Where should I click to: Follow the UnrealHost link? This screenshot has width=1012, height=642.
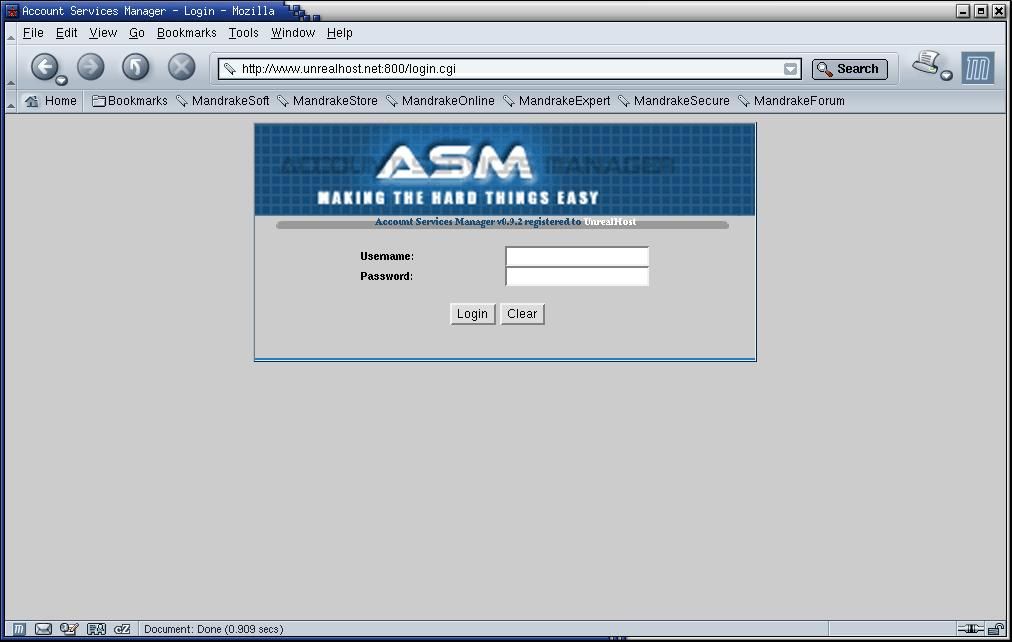coord(610,222)
